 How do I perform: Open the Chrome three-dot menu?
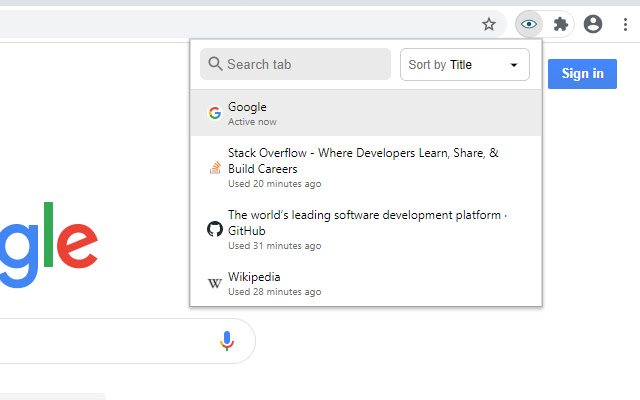click(625, 24)
